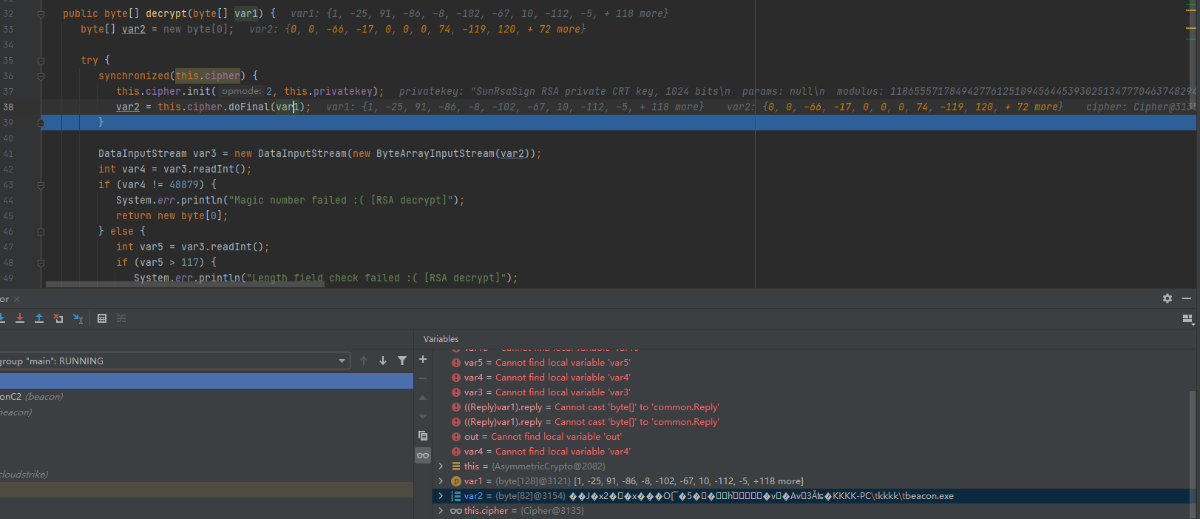Click the editor horizontal scrollbar
Image resolution: width=1200 pixels, height=519 pixels.
click(x=185, y=284)
